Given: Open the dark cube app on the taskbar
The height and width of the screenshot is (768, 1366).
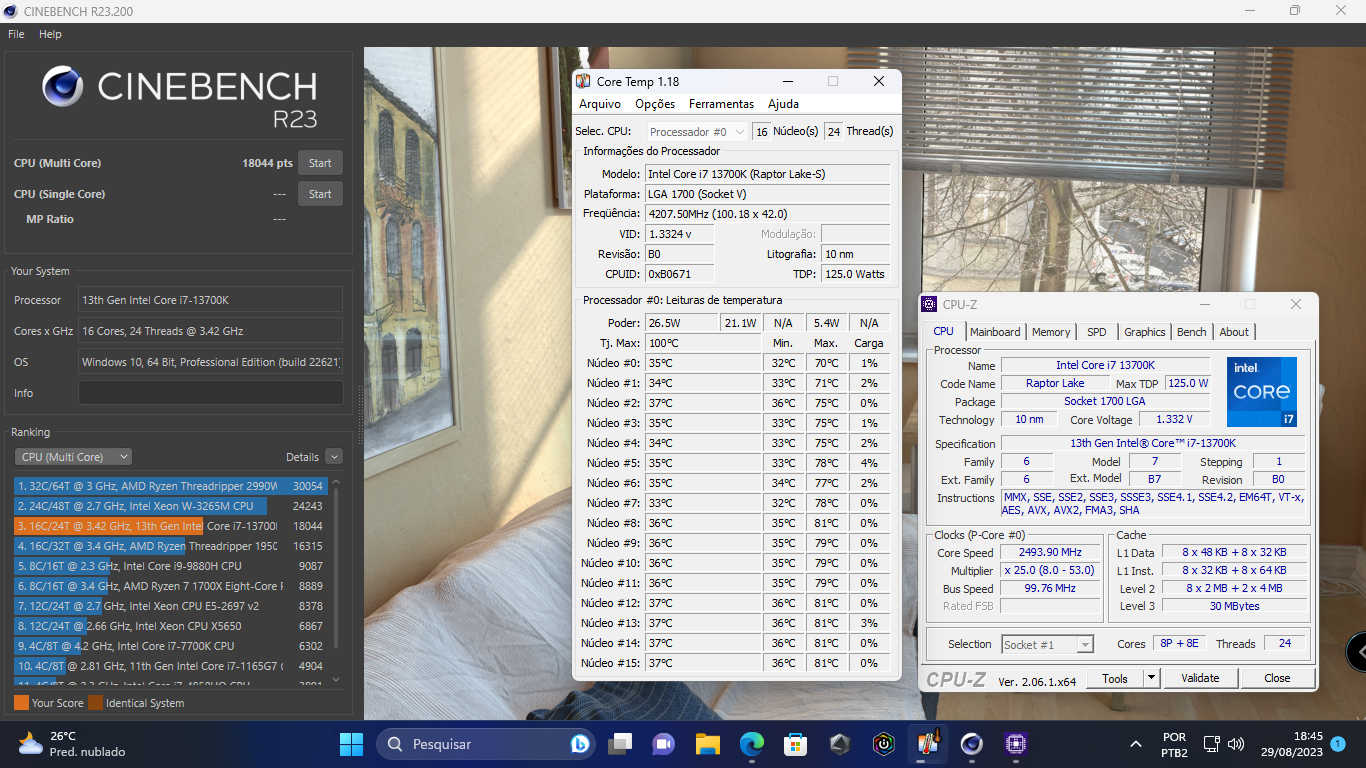Looking at the screenshot, I should pyautogui.click(x=840, y=744).
